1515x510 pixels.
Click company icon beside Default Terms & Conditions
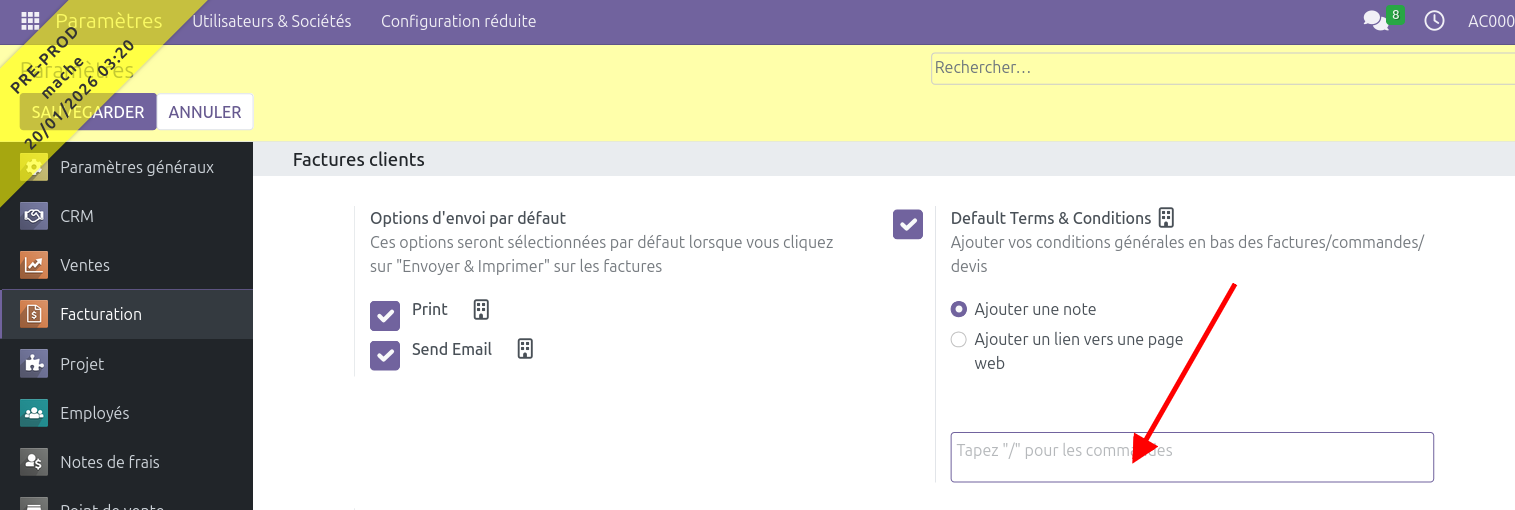point(1166,218)
